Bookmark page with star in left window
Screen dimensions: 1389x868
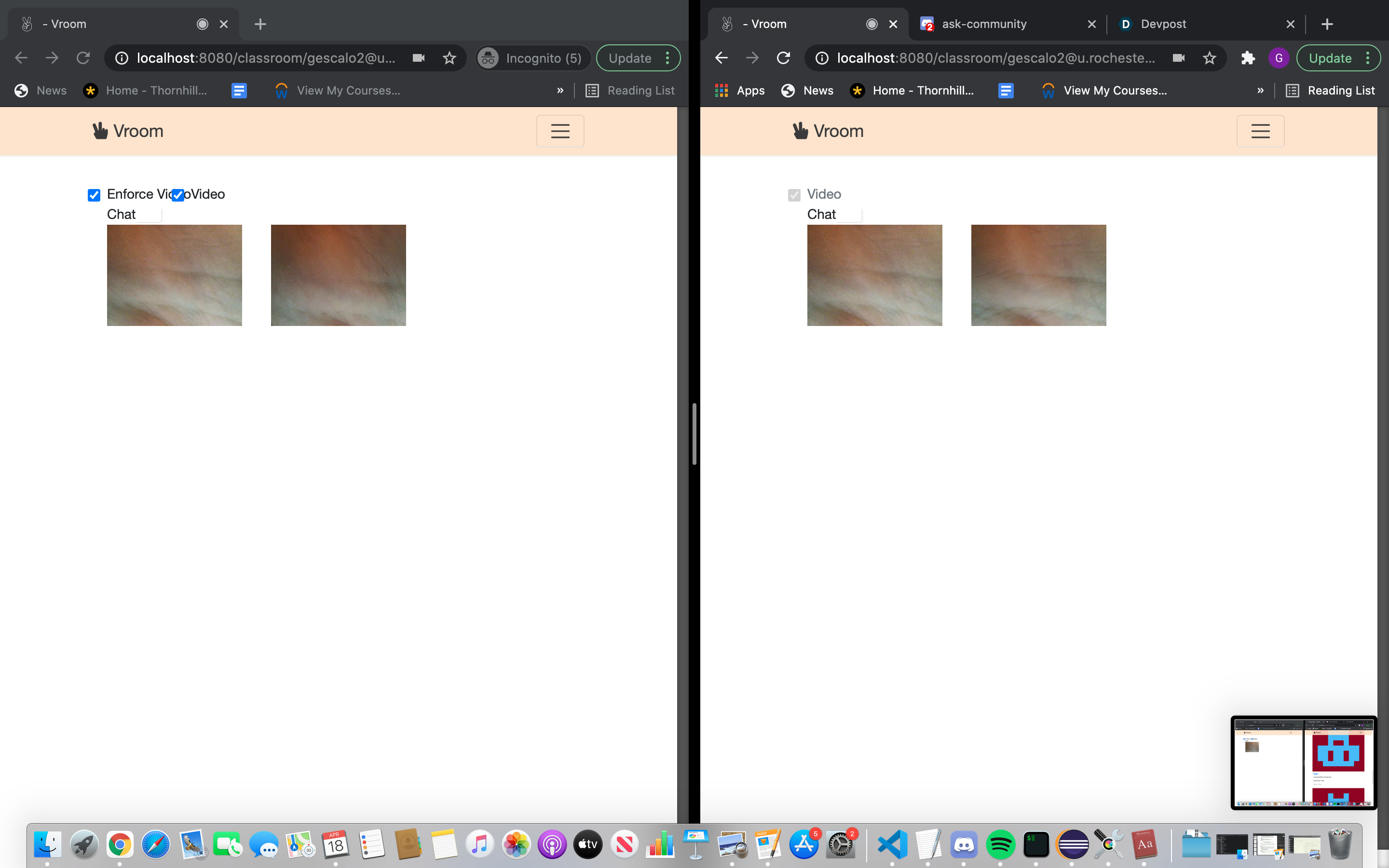pos(449,58)
